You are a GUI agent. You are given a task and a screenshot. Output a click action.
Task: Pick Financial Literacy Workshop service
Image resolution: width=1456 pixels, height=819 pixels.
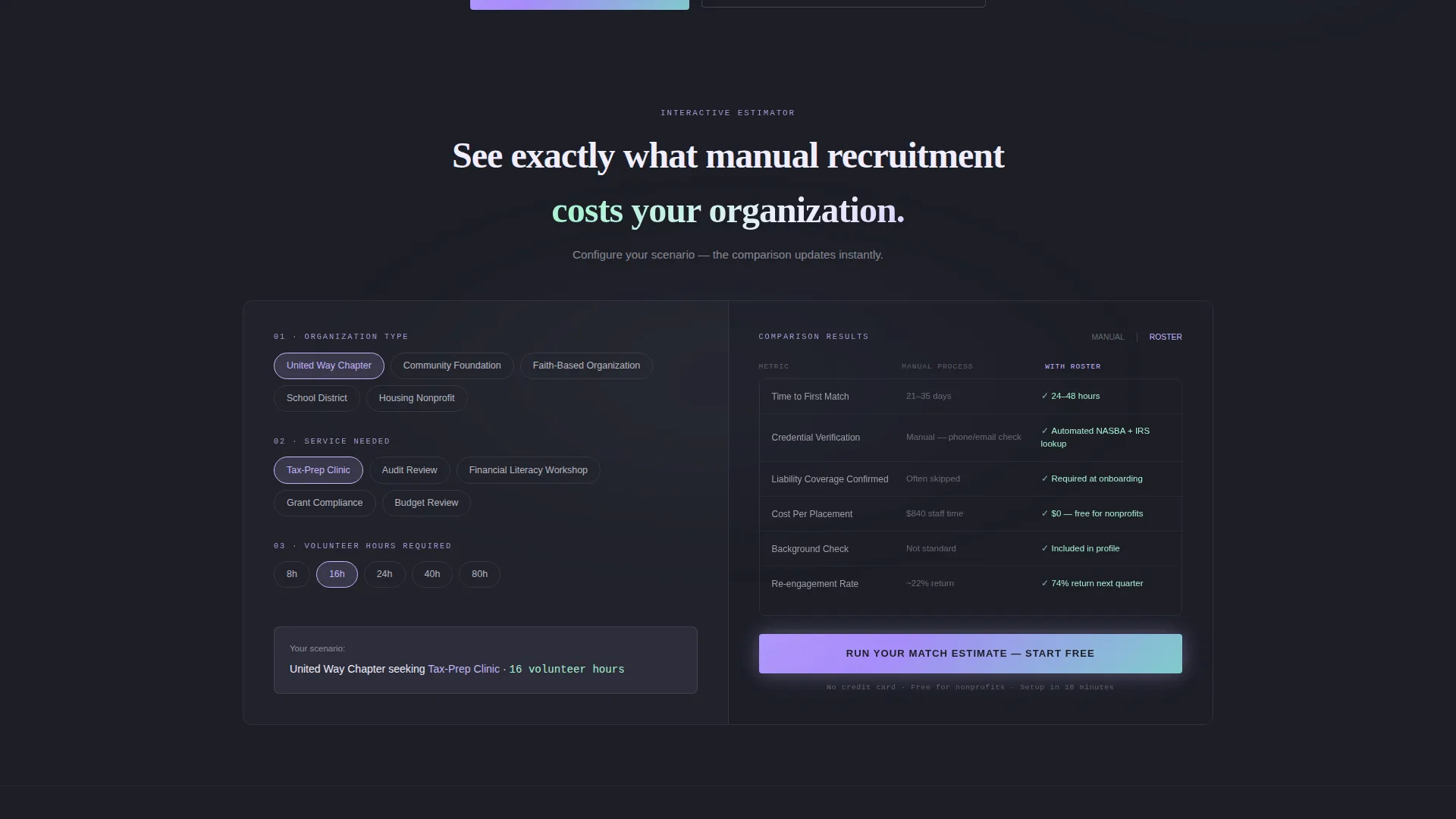[x=528, y=470]
